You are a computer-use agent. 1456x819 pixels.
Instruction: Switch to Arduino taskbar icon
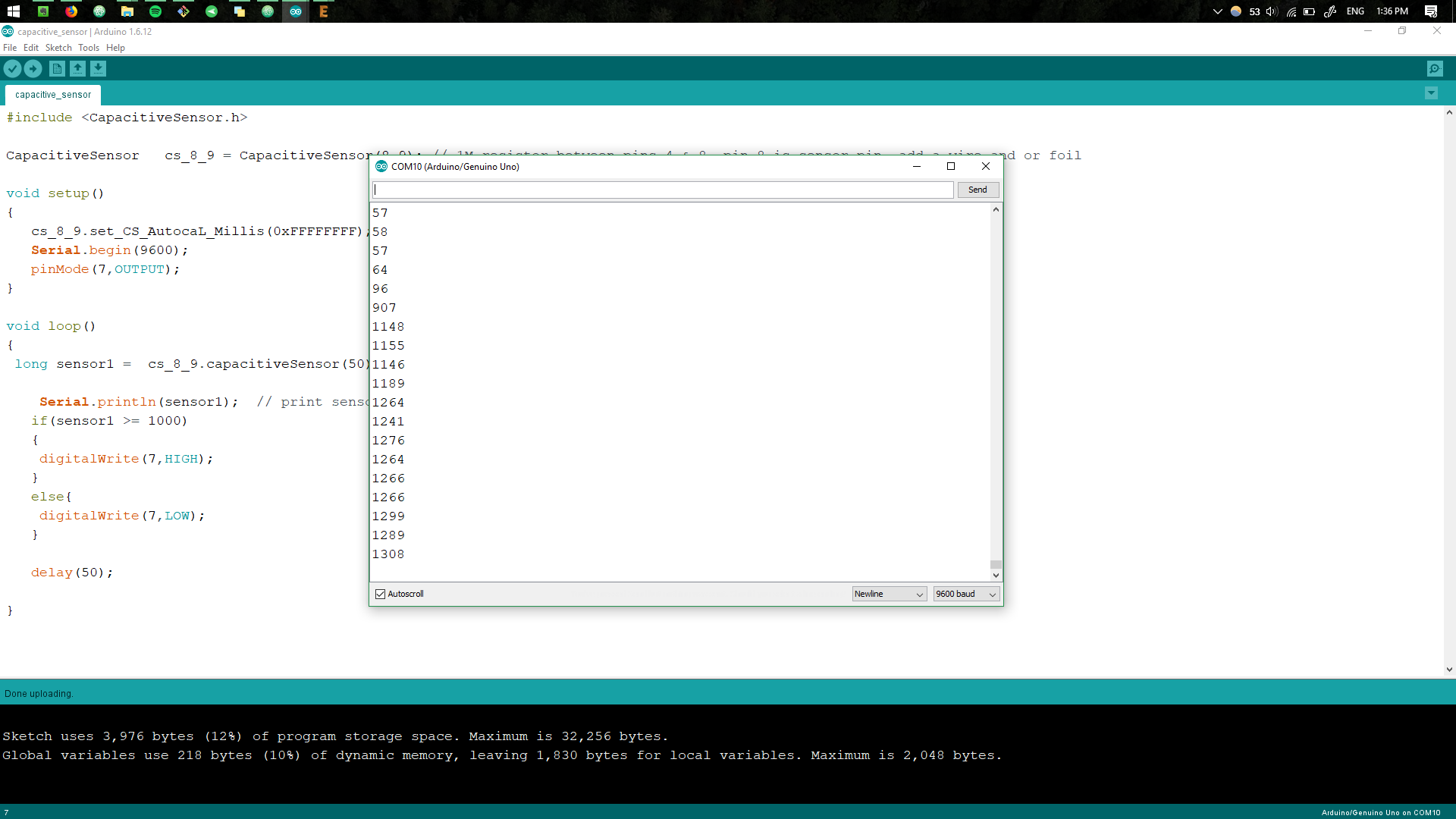[296, 11]
